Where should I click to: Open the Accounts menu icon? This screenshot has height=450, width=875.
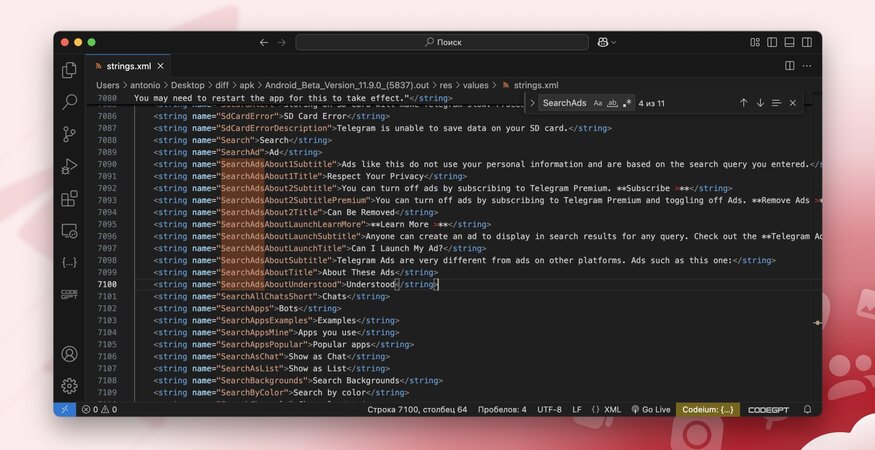coord(69,354)
